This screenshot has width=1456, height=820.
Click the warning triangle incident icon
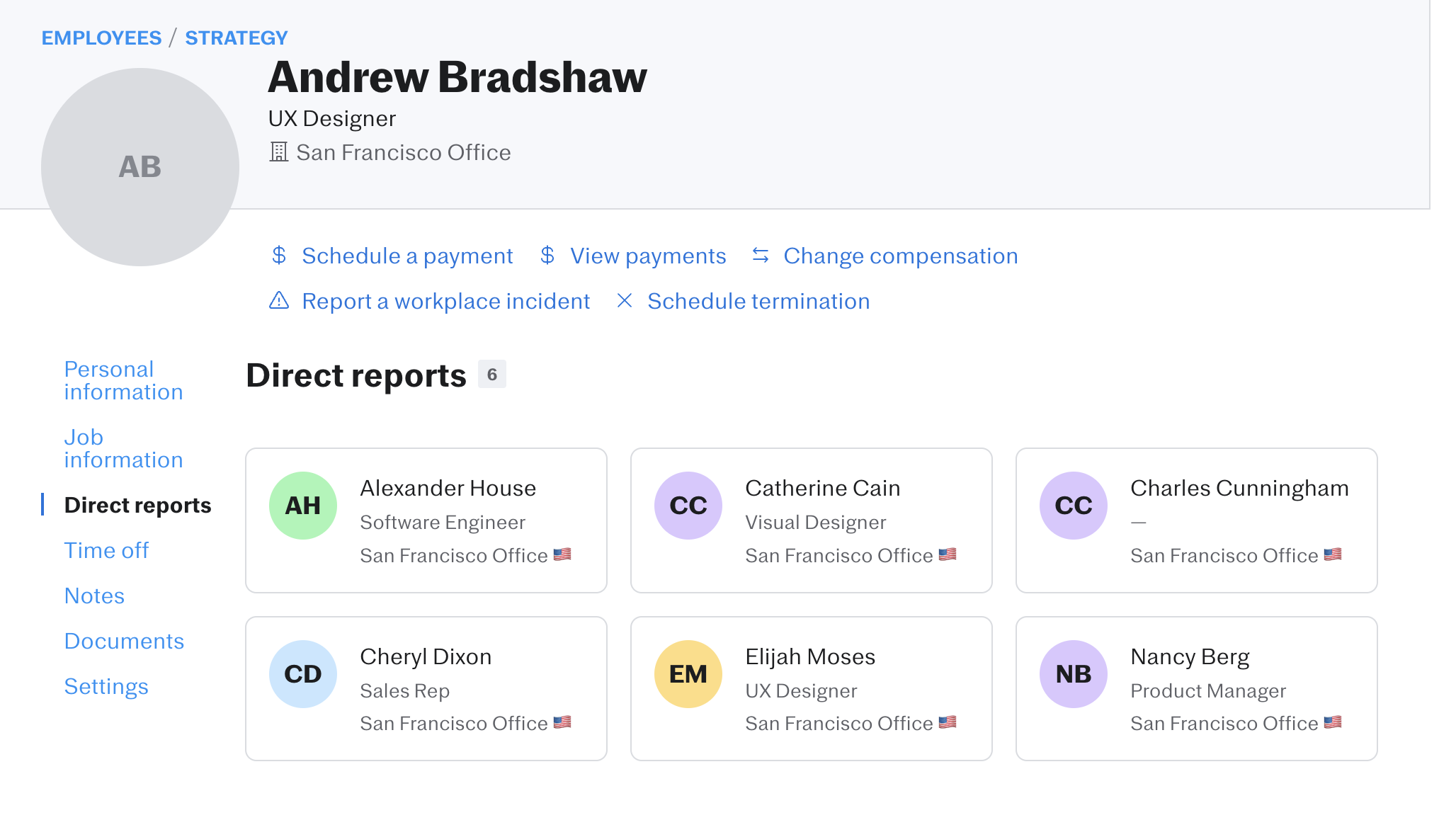(279, 301)
